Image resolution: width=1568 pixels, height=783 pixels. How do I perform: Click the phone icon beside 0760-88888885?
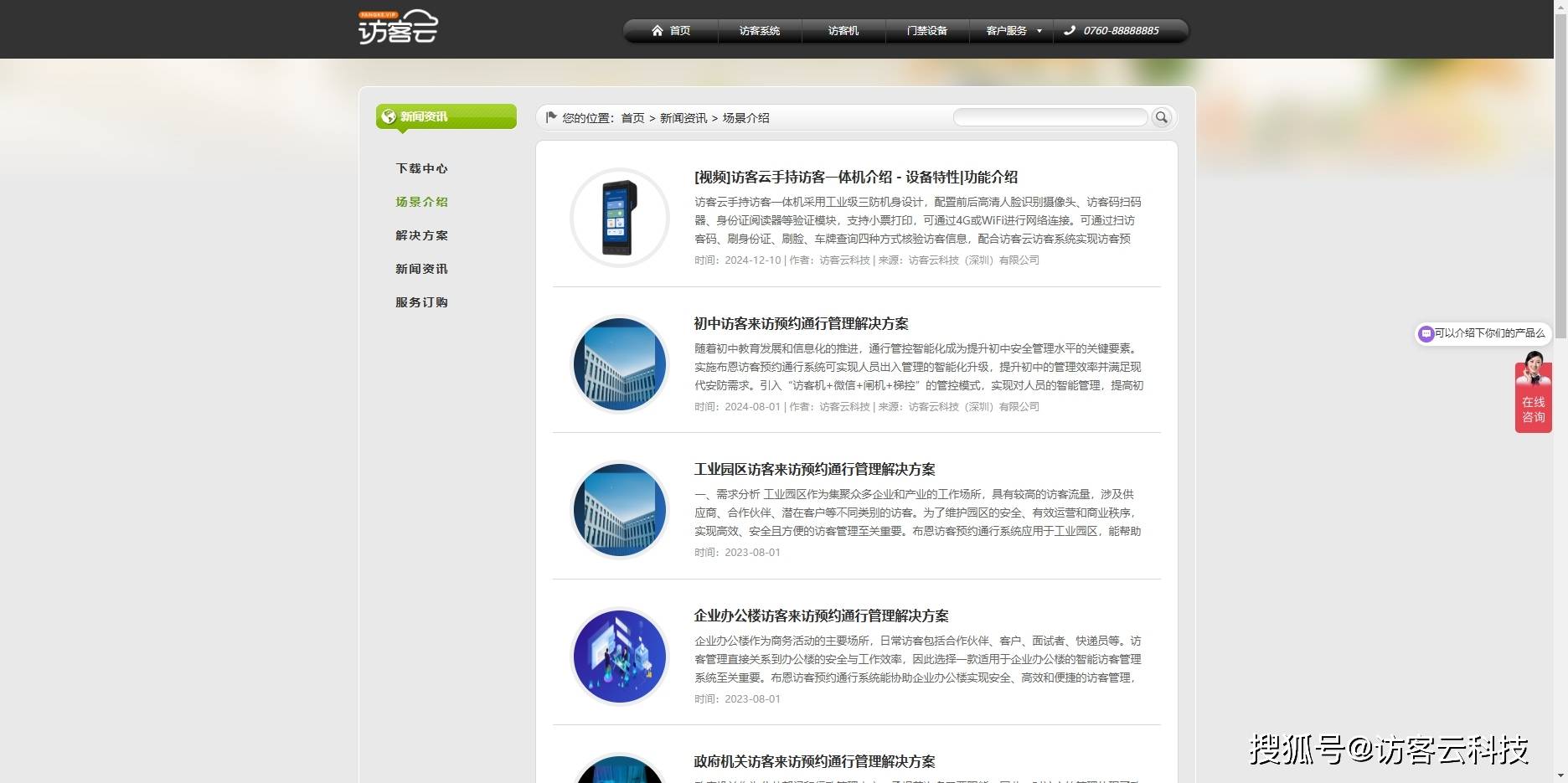click(1069, 31)
